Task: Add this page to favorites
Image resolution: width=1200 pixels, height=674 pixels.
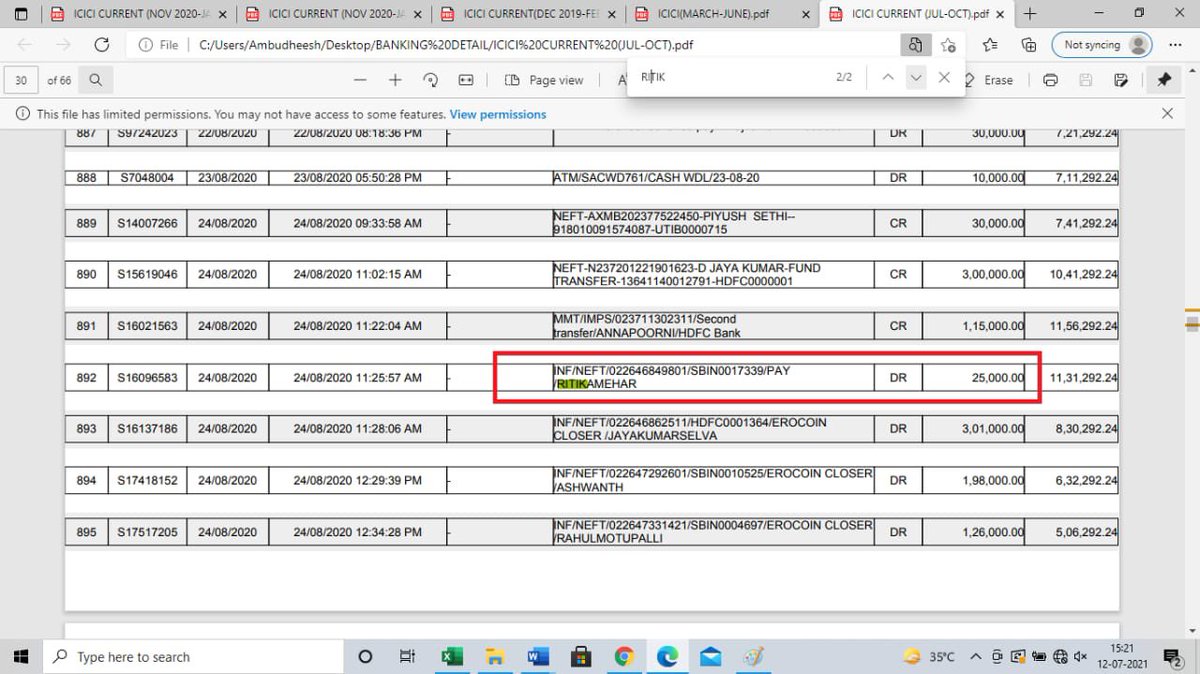Action: pyautogui.click(x=949, y=45)
